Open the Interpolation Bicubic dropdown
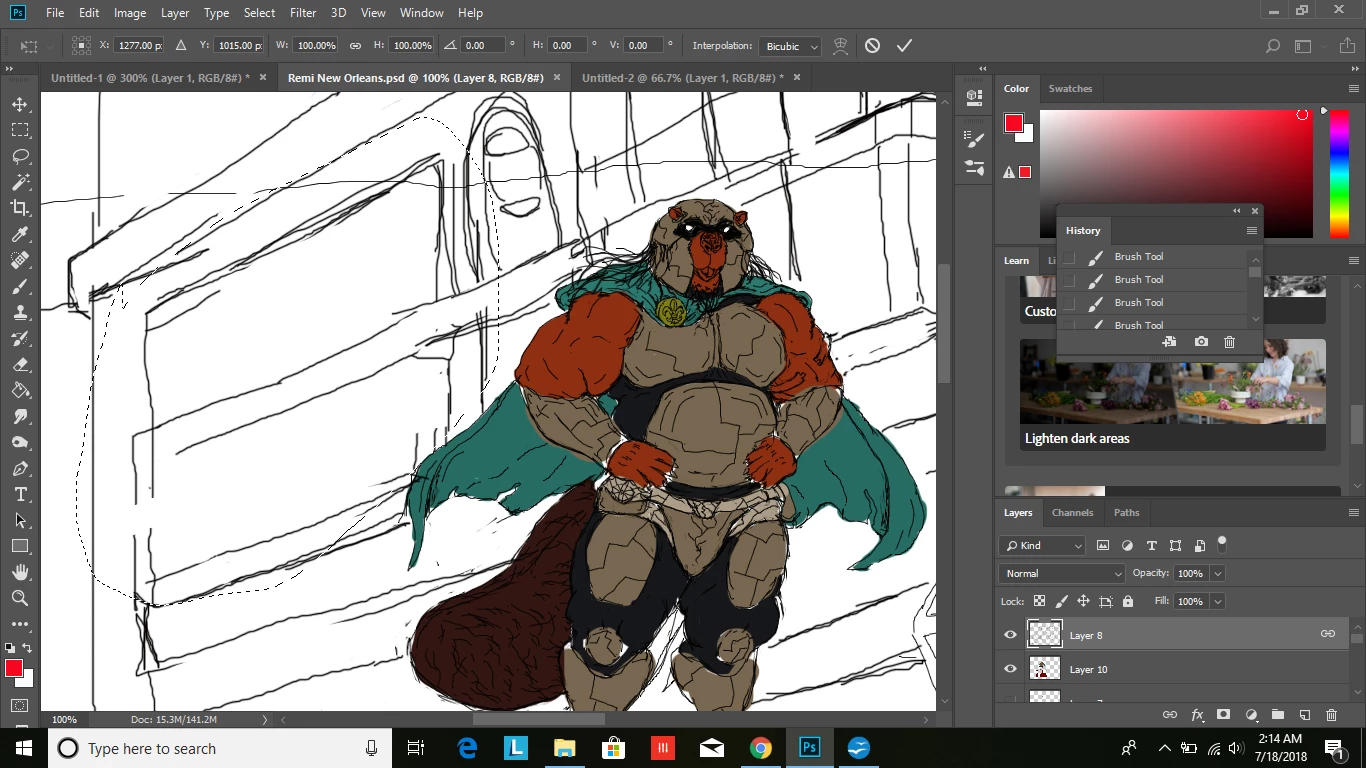 pyautogui.click(x=790, y=46)
